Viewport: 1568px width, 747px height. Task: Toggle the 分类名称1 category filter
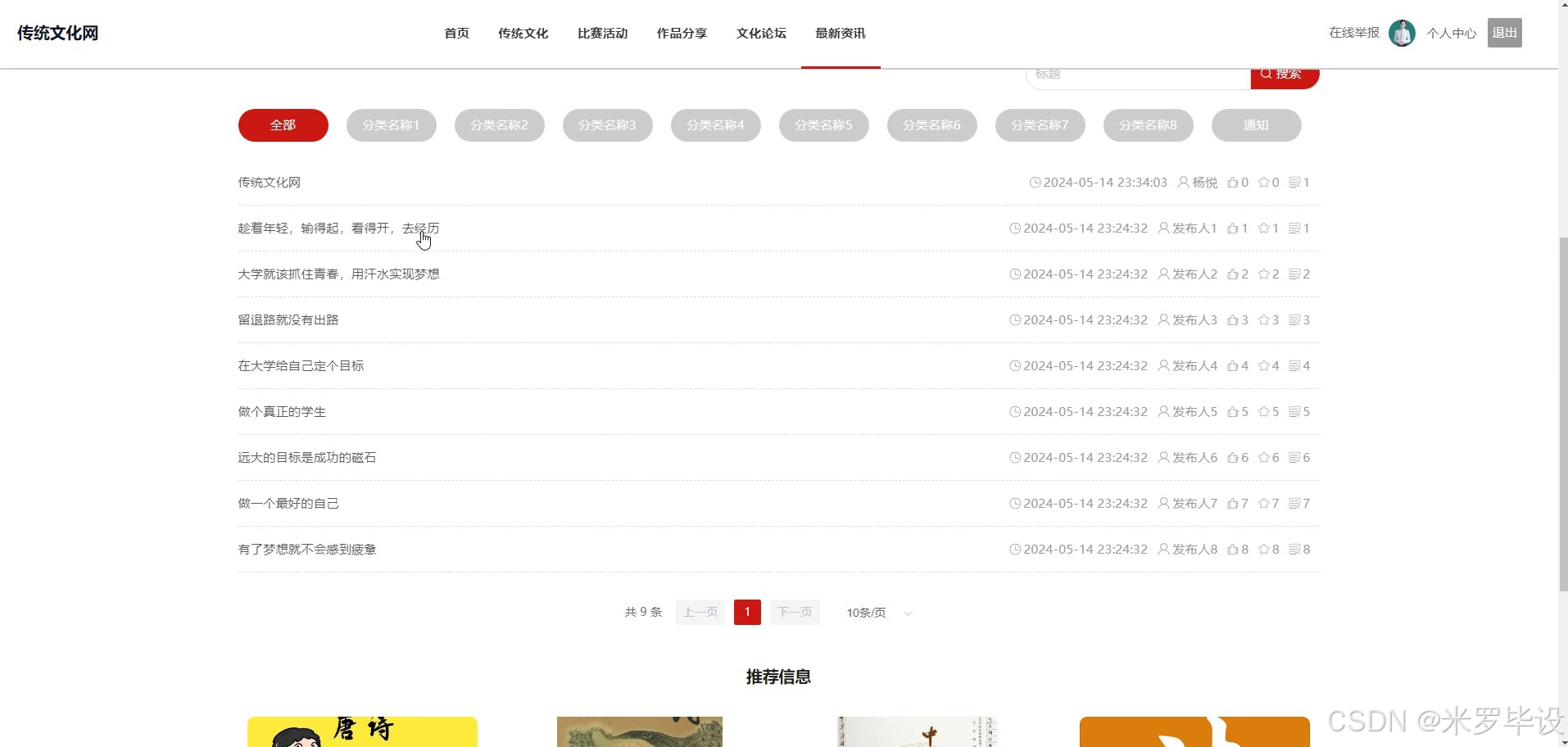(x=391, y=124)
